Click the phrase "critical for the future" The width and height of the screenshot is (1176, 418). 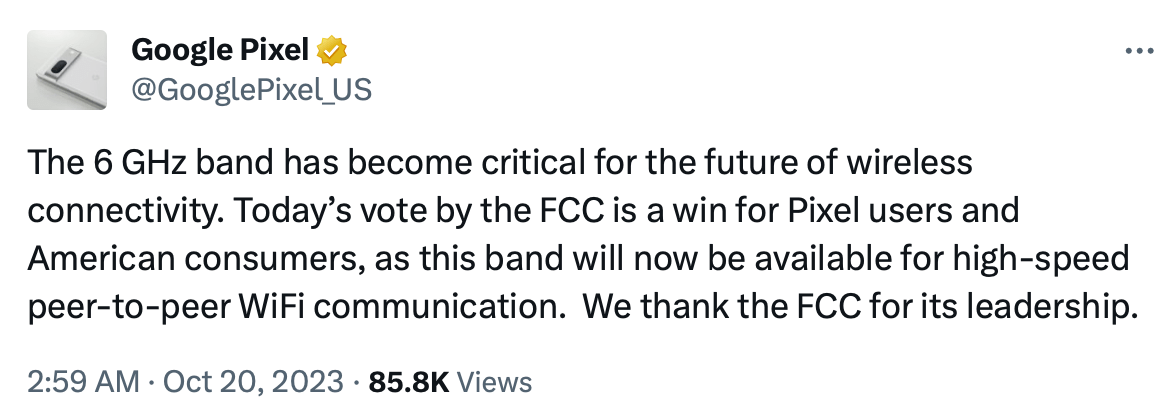(547, 164)
